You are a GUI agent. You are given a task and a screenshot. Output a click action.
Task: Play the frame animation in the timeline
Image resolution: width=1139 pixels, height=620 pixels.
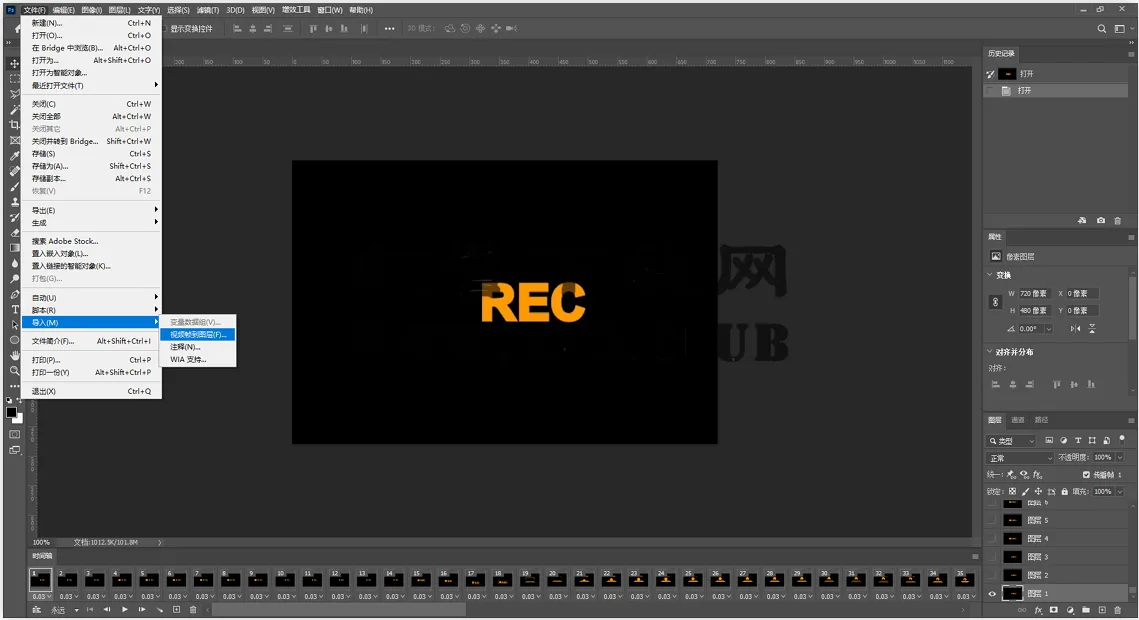pos(125,610)
